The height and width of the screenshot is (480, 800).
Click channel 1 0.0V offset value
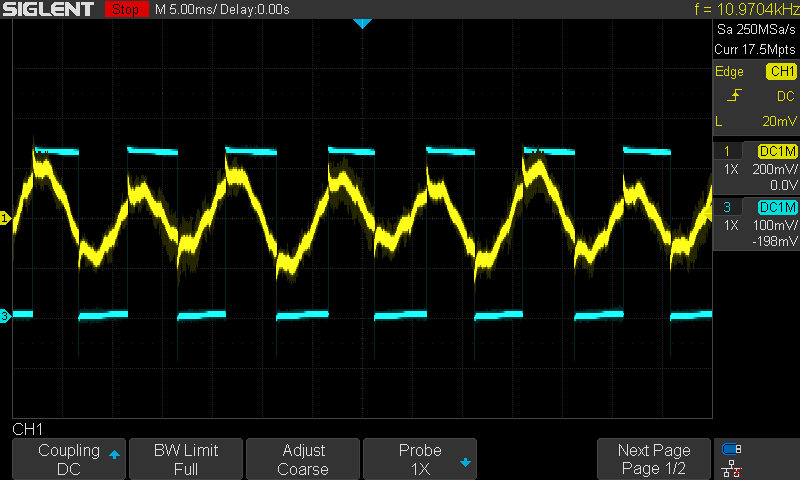click(x=783, y=185)
